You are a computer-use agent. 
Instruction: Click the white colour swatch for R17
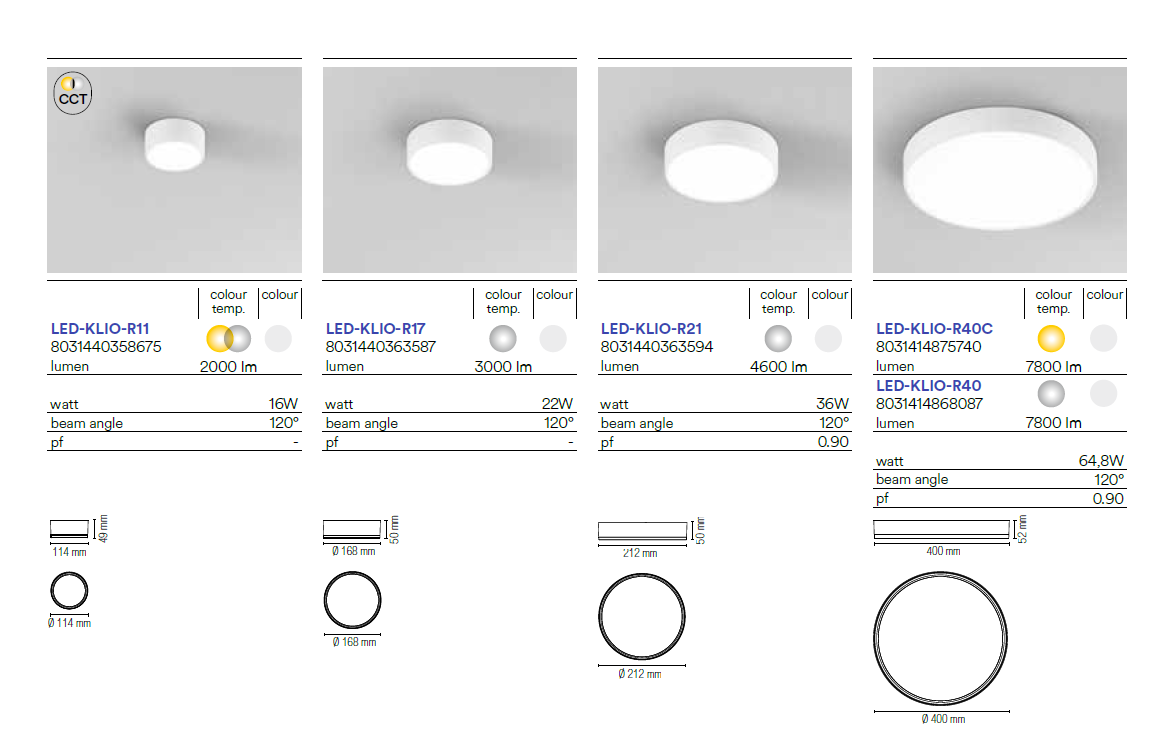(x=553, y=339)
